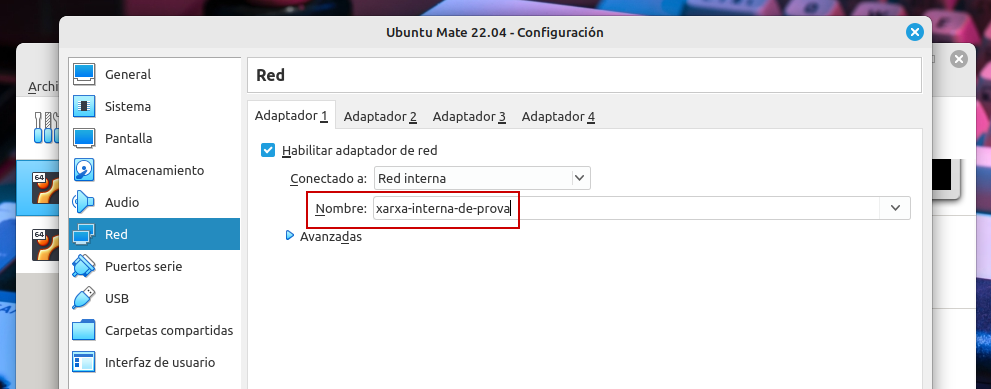
Task: Click the Sistema label in sidebar
Action: click(128, 106)
